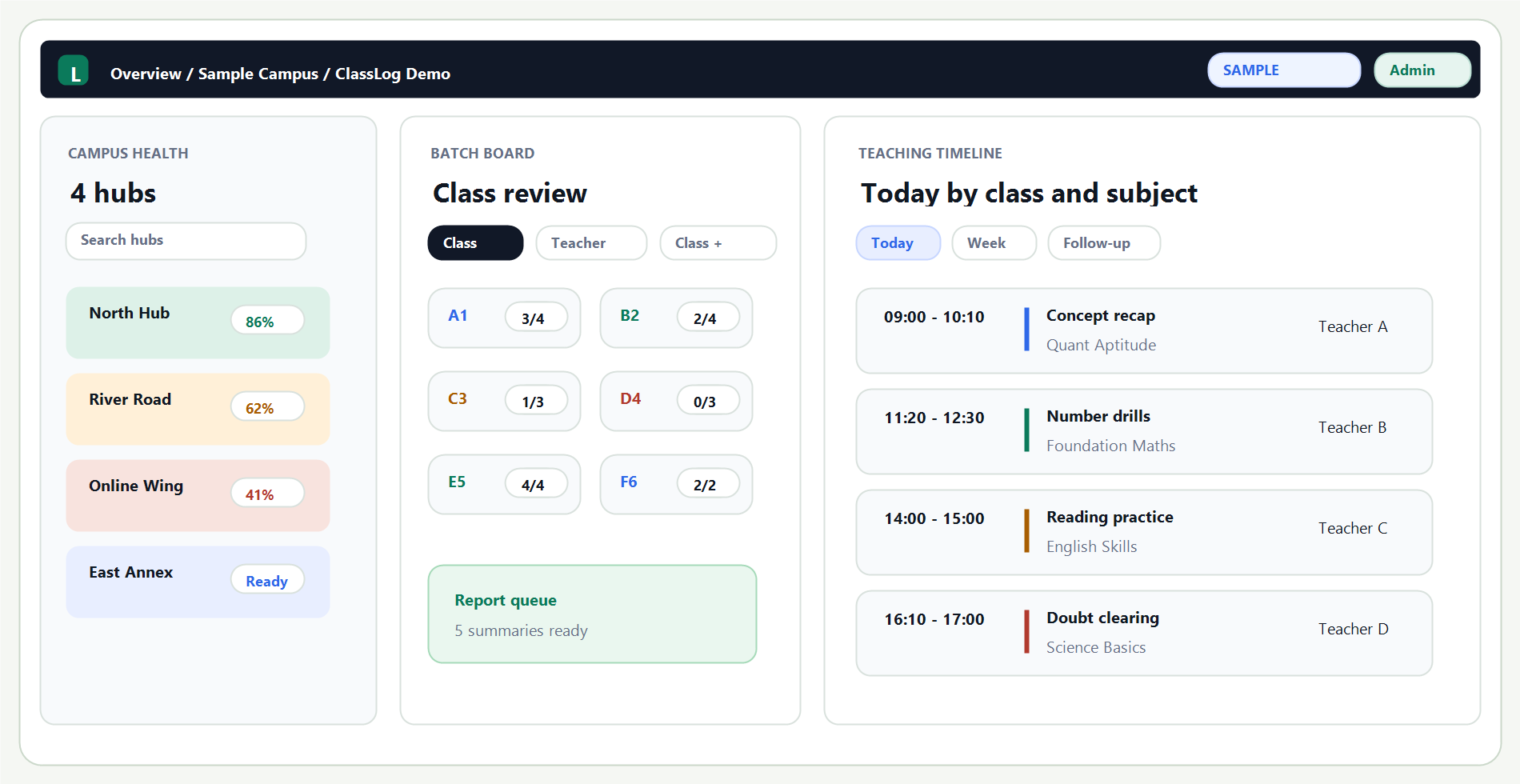Click Teacher D label
The image size is (1520, 784).
coord(1353,629)
